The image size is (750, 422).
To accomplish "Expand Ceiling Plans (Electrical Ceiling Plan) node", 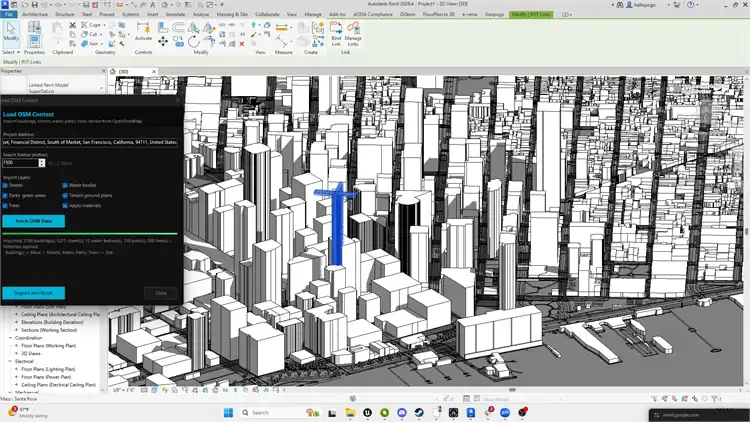I will click(x=17, y=385).
